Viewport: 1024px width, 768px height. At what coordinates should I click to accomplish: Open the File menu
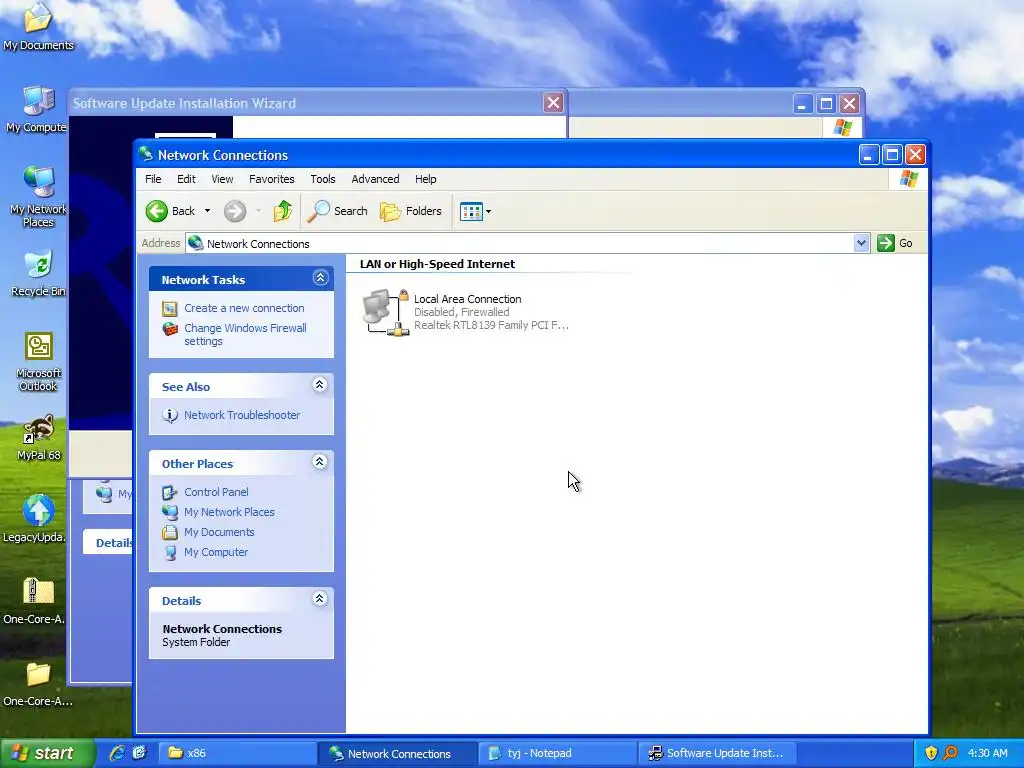153,179
